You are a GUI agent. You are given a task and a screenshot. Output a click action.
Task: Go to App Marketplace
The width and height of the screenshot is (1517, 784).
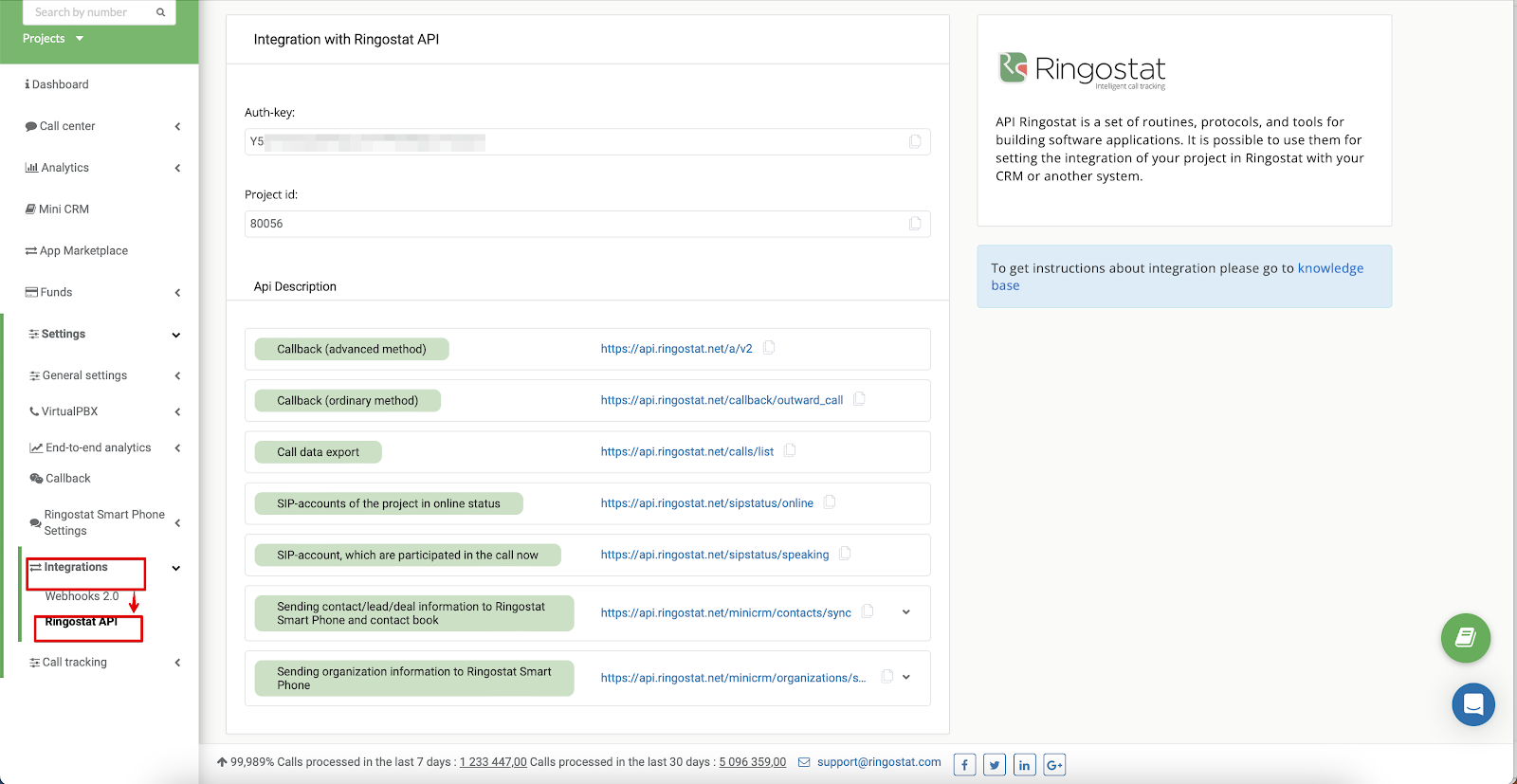click(x=77, y=251)
